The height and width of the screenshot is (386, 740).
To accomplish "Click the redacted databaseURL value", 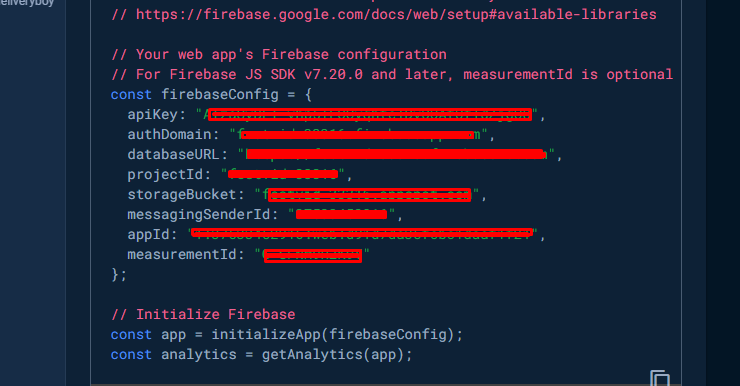I will 395,154.
